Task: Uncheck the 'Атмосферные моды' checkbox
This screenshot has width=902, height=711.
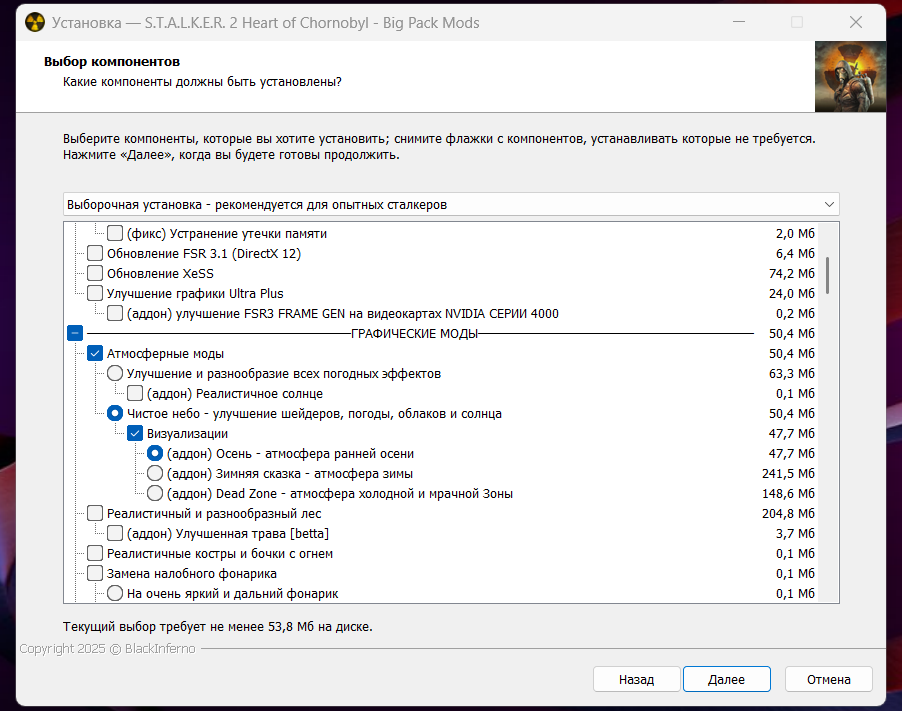Action: click(x=95, y=354)
